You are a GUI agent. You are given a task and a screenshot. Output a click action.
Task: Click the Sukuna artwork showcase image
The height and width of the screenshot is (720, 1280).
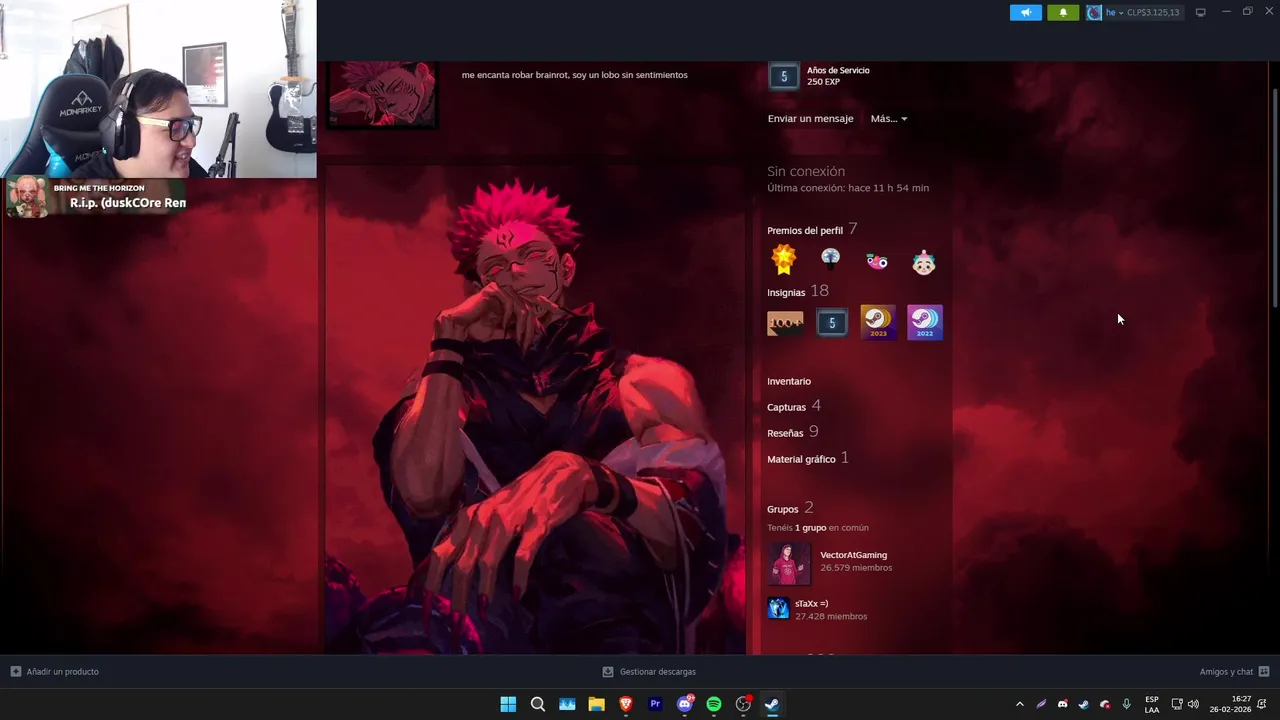(x=535, y=410)
